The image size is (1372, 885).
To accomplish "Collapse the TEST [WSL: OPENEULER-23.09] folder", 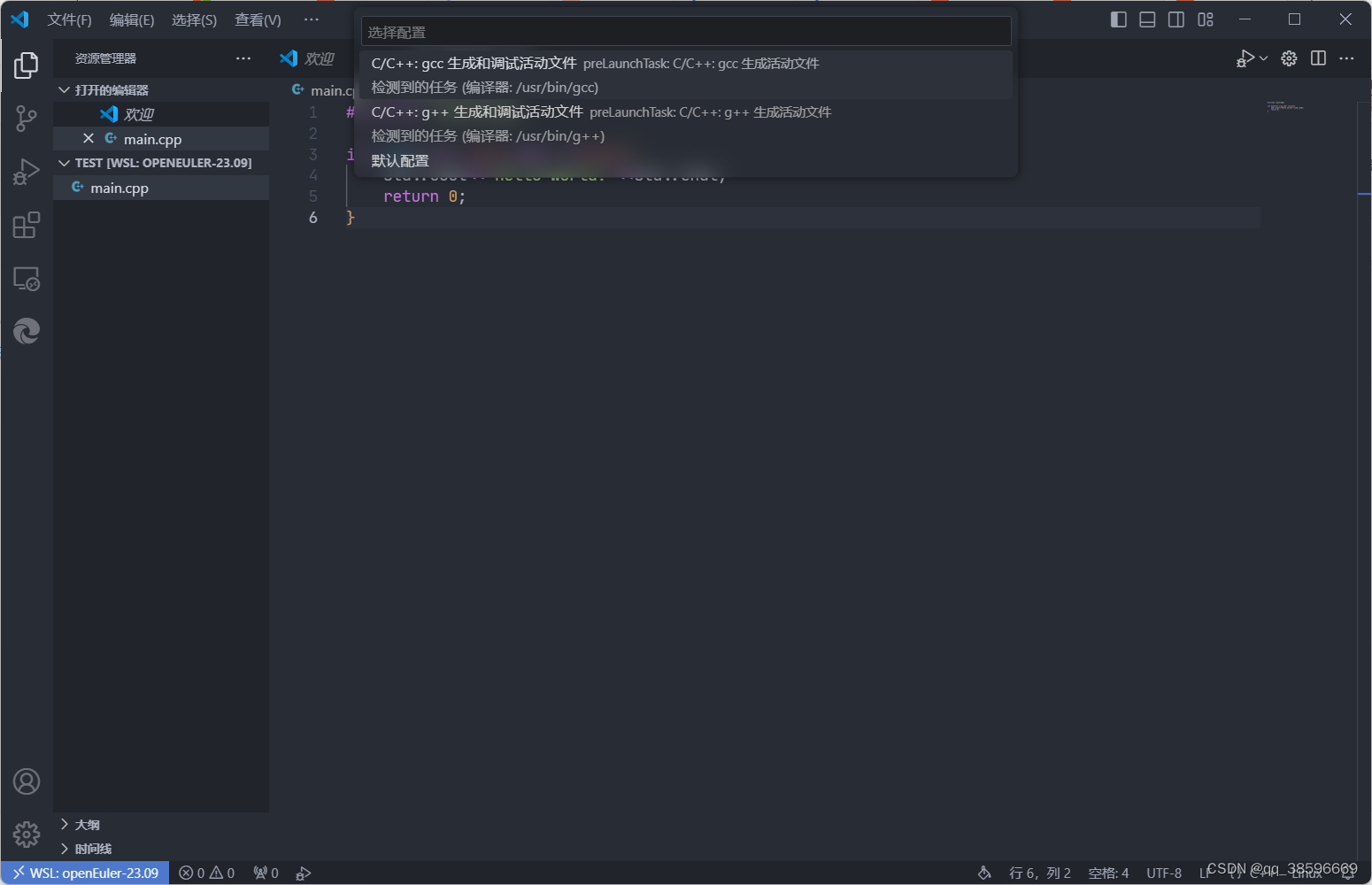I will 64,162.
